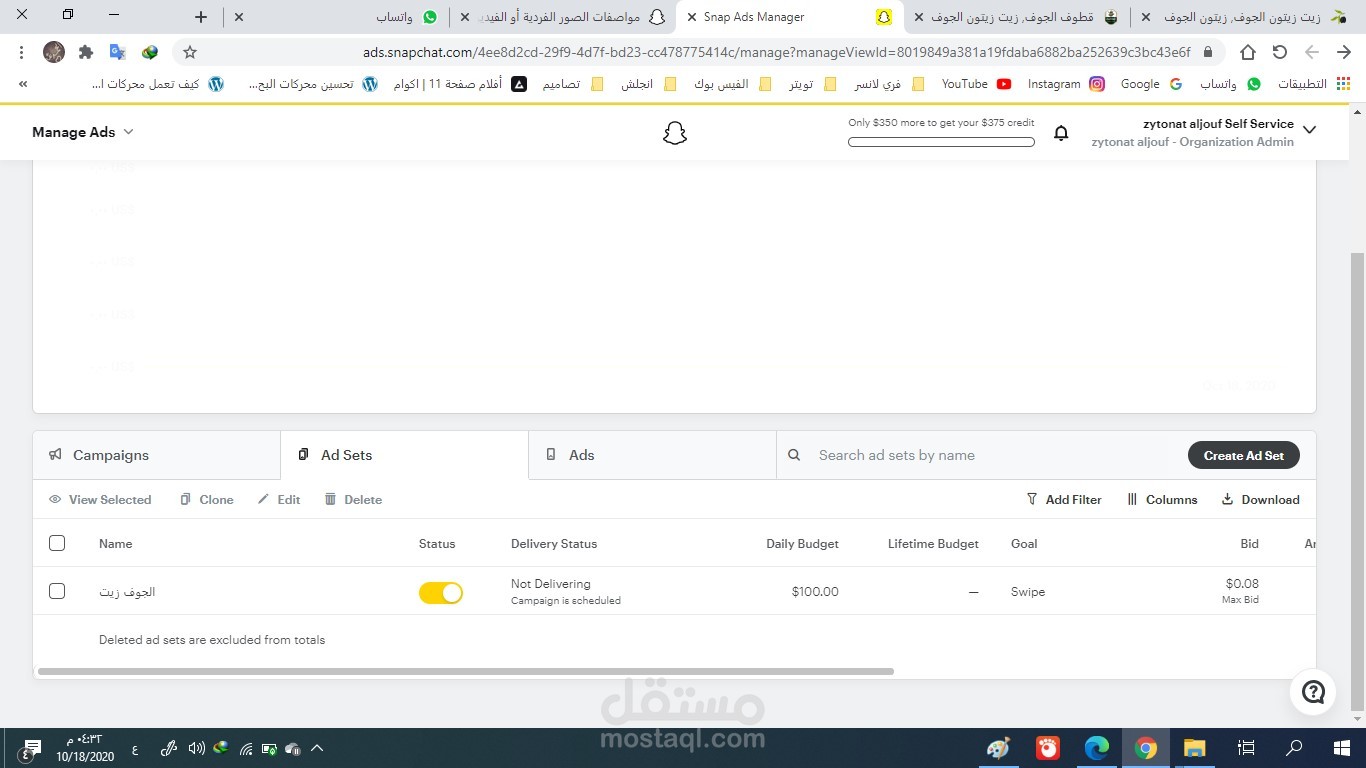Click the page vertical scrollbar
The height and width of the screenshot is (768, 1366).
[x=1357, y=480]
